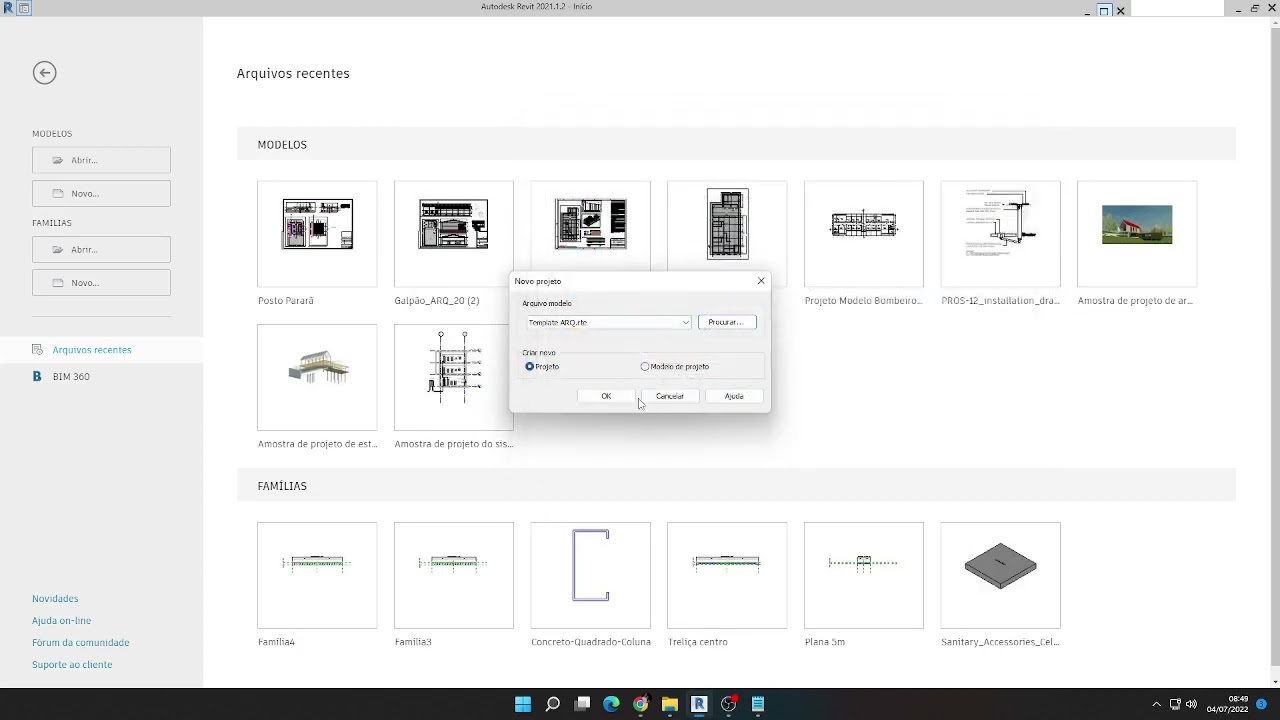Open Concreto-Quadrado-Coluna thumbnail
This screenshot has height=720, width=1280.
pos(591,575)
